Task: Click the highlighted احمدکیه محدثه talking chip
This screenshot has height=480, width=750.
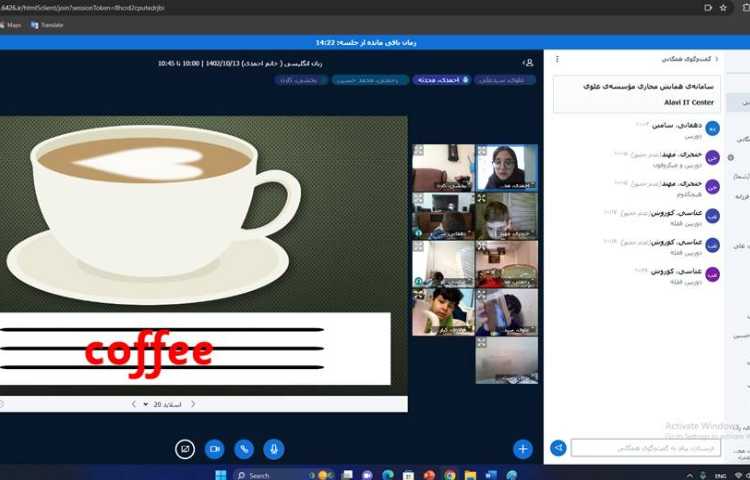Action: (441, 80)
